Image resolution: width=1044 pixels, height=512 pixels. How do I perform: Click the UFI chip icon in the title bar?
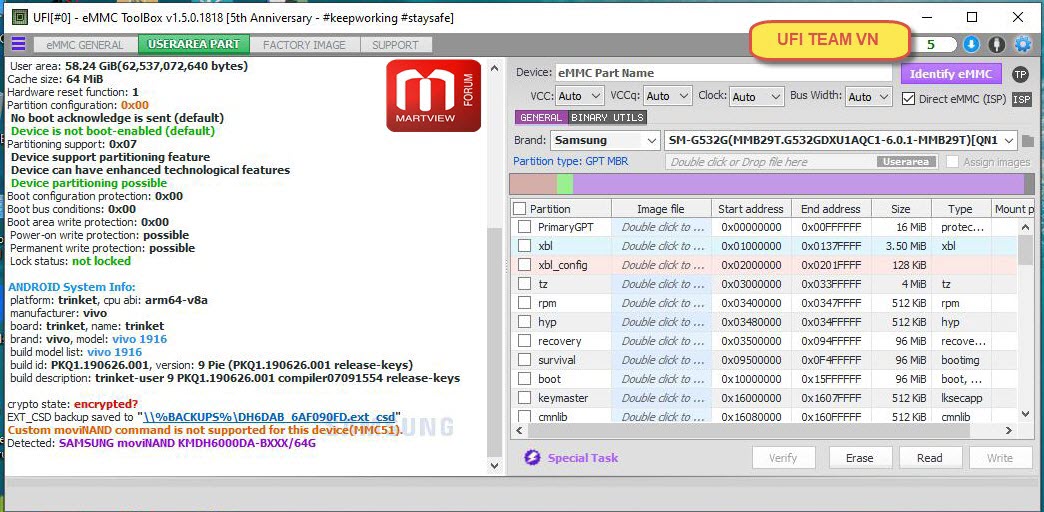21,18
